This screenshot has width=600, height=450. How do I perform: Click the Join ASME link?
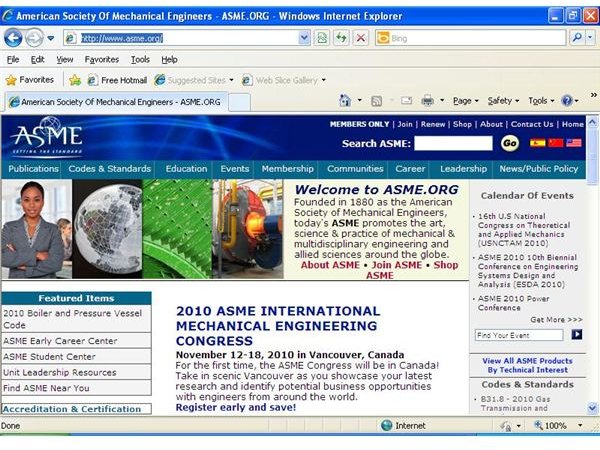coord(397,265)
